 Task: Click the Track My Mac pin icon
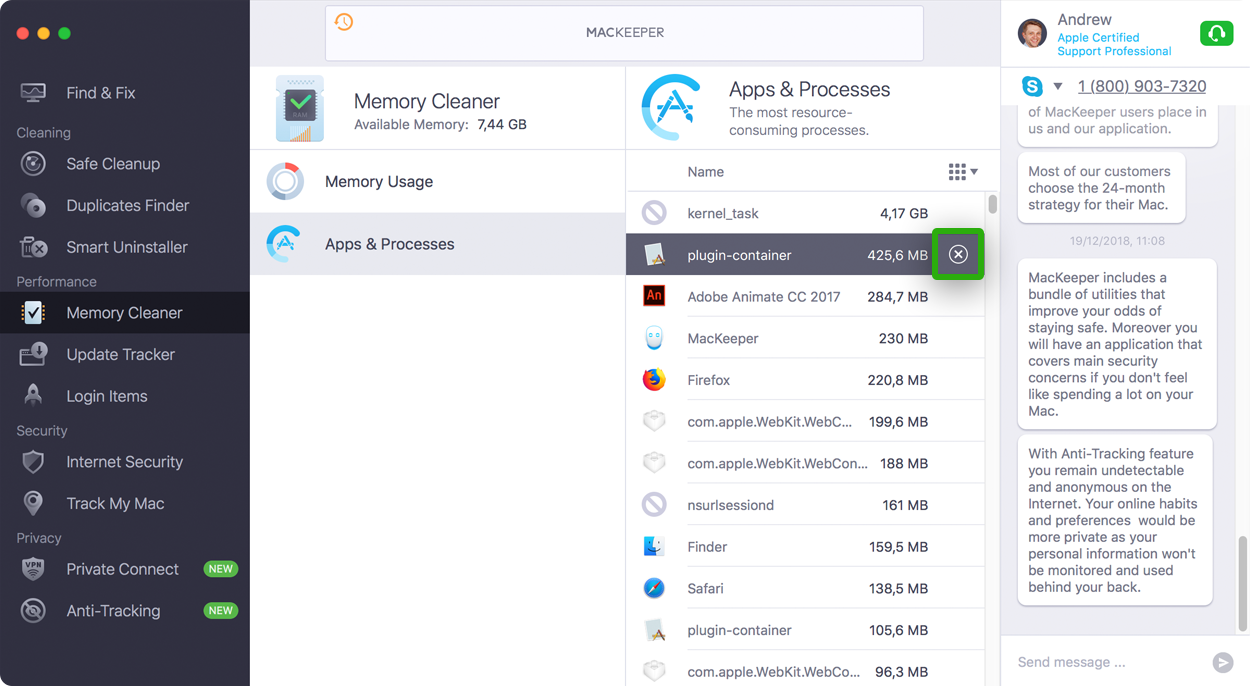pyautogui.click(x=33, y=503)
